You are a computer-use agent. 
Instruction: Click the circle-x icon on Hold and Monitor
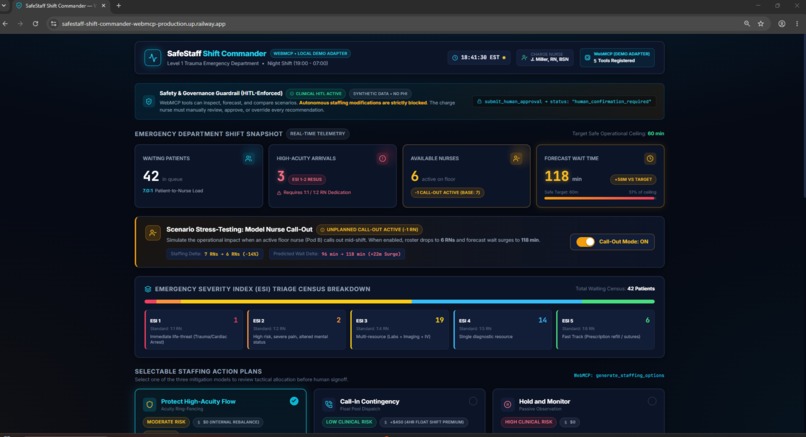click(x=507, y=405)
